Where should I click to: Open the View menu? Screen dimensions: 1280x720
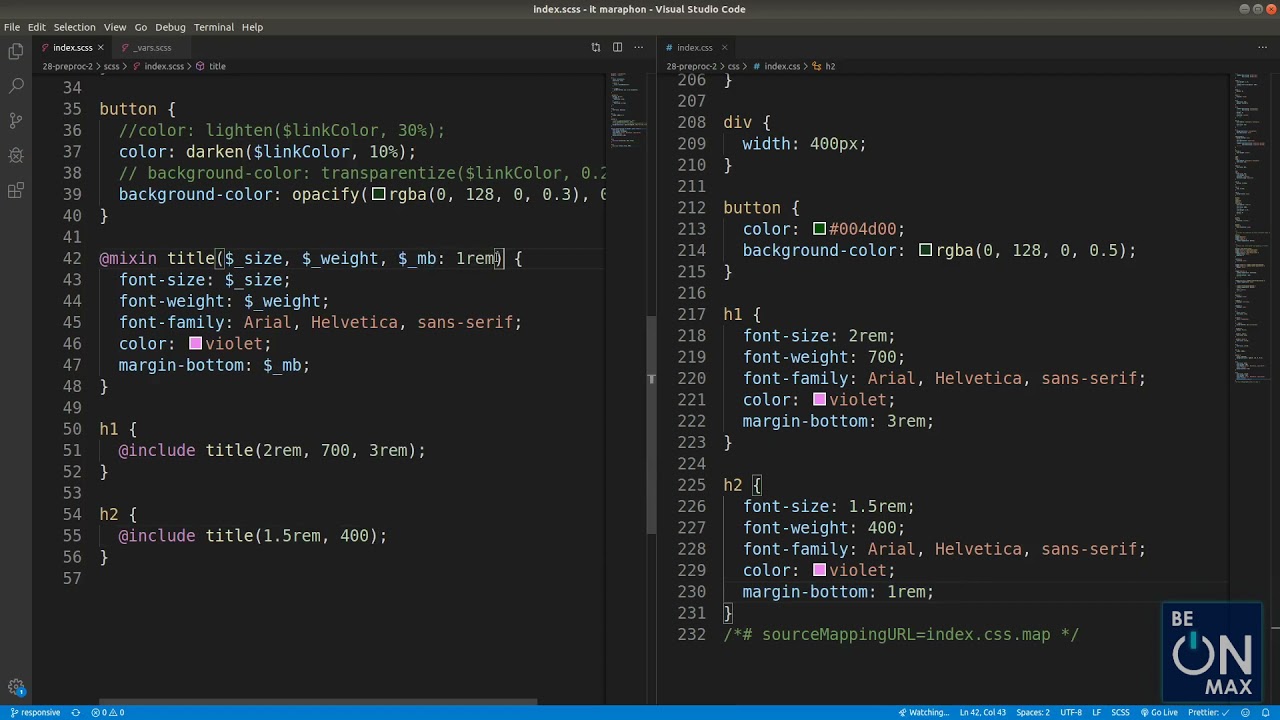pos(115,27)
